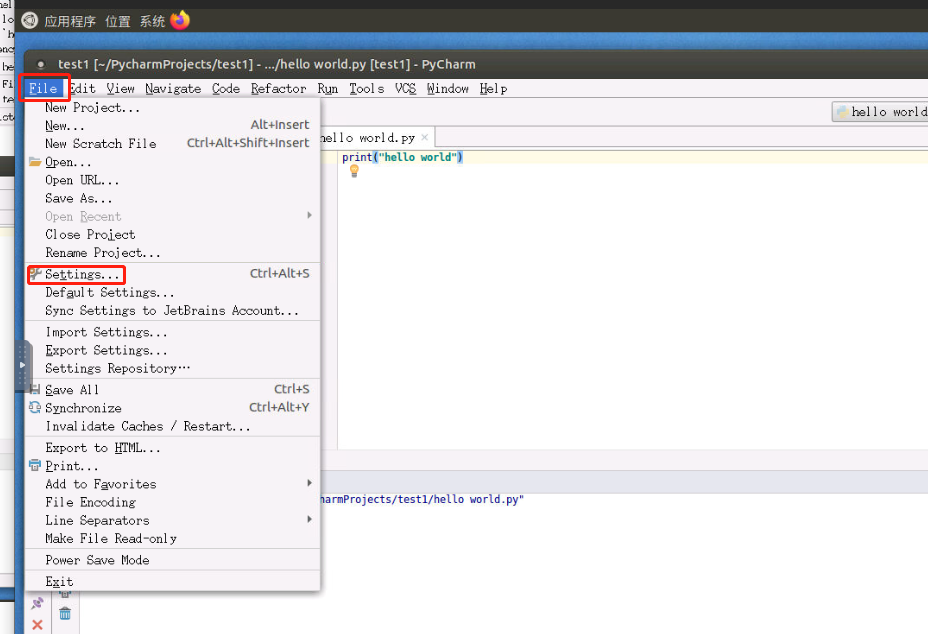This screenshot has height=634, width=928.
Task: Click the File menu in menu bar
Action: (x=43, y=88)
